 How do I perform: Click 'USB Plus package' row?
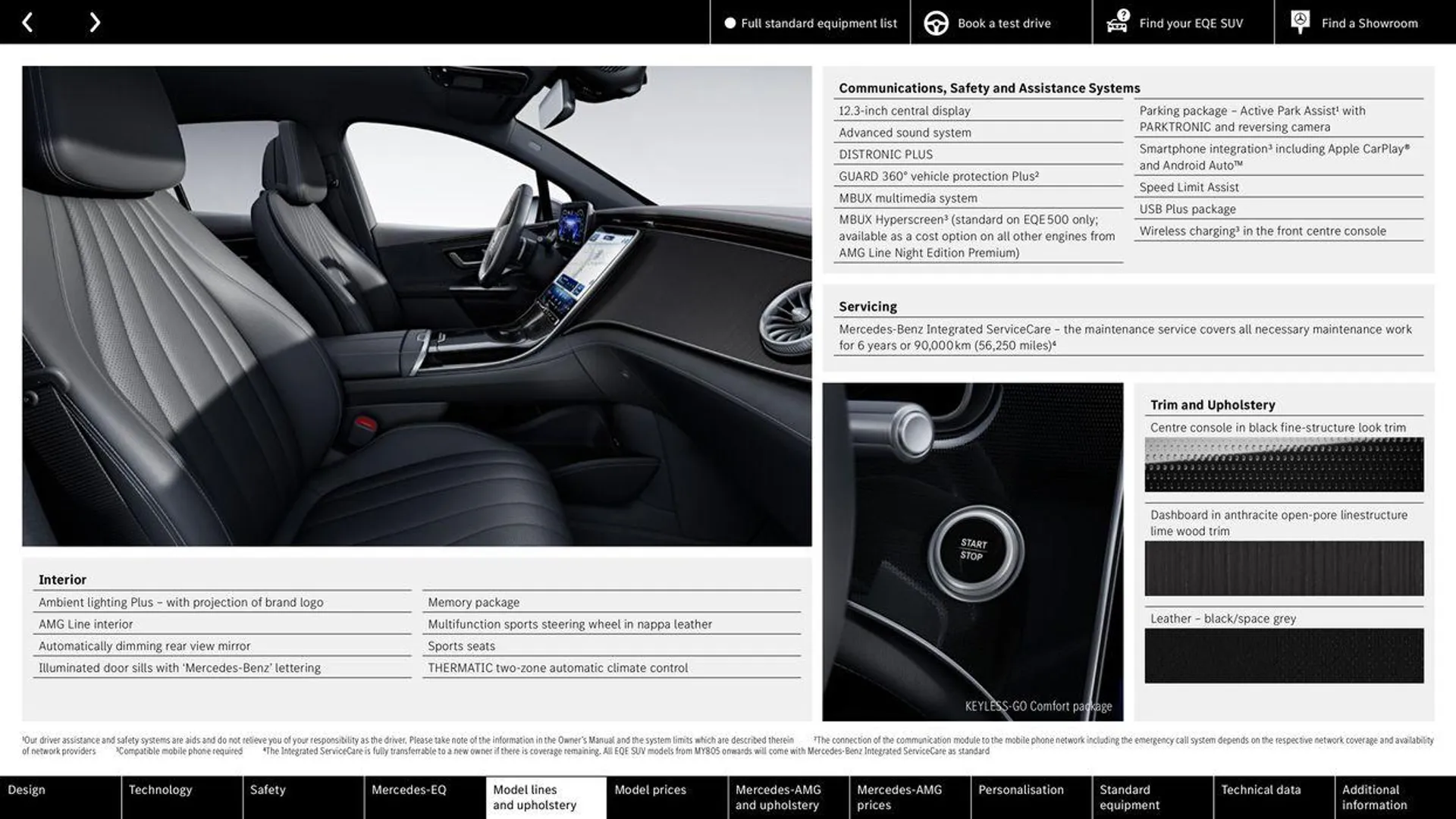point(1279,209)
